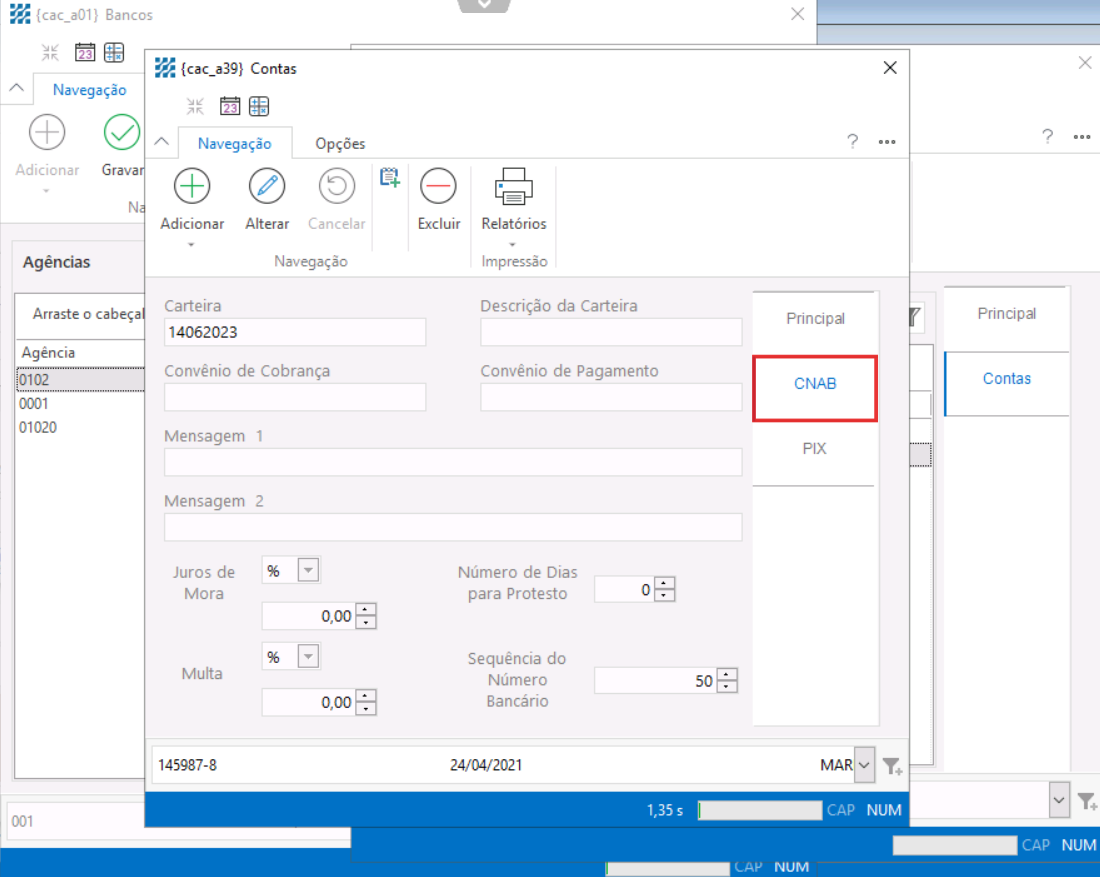This screenshot has height=877, width=1100.
Task: Open dropdown in background window footer
Action: coord(1059,800)
